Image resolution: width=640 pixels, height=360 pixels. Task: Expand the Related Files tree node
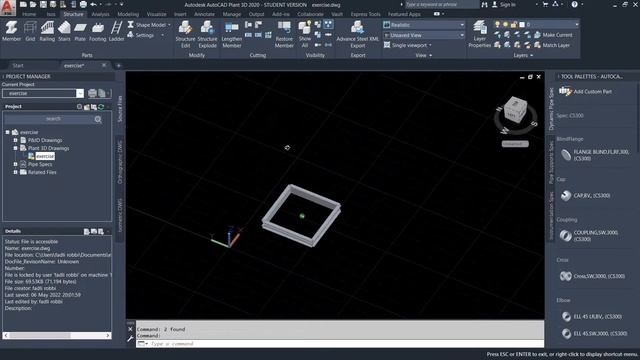pos(16,172)
